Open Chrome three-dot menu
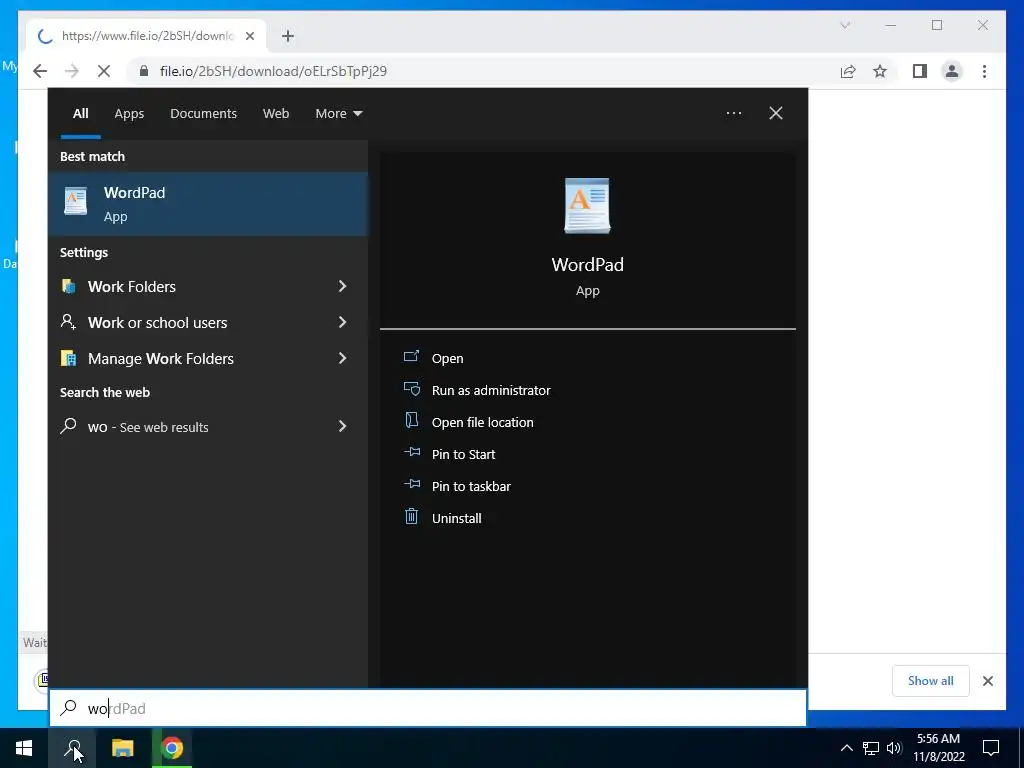This screenshot has height=768, width=1024. [984, 71]
